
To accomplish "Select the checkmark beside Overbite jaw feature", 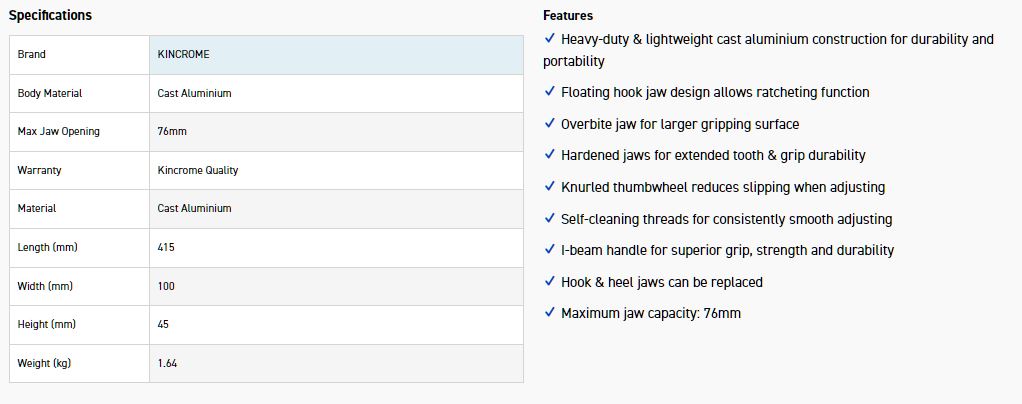I will coord(549,123).
